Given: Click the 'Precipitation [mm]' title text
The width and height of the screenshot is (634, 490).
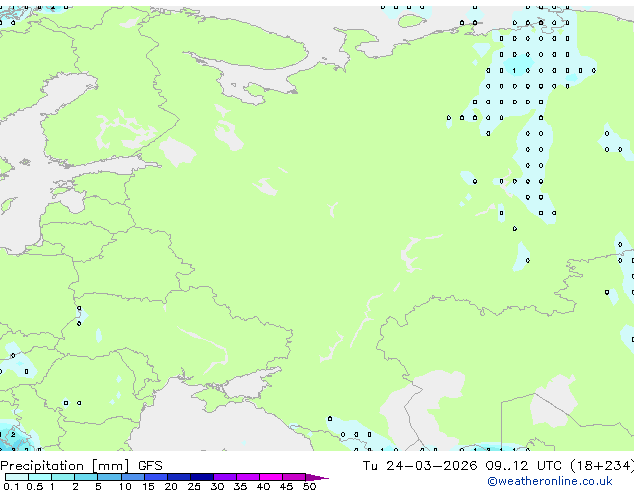Looking at the screenshot, I should (65, 466).
